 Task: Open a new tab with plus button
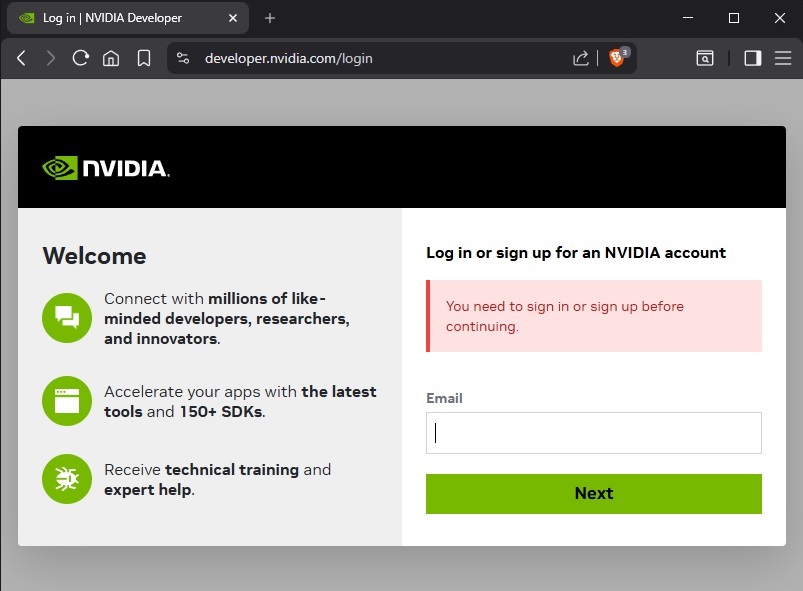[x=270, y=18]
